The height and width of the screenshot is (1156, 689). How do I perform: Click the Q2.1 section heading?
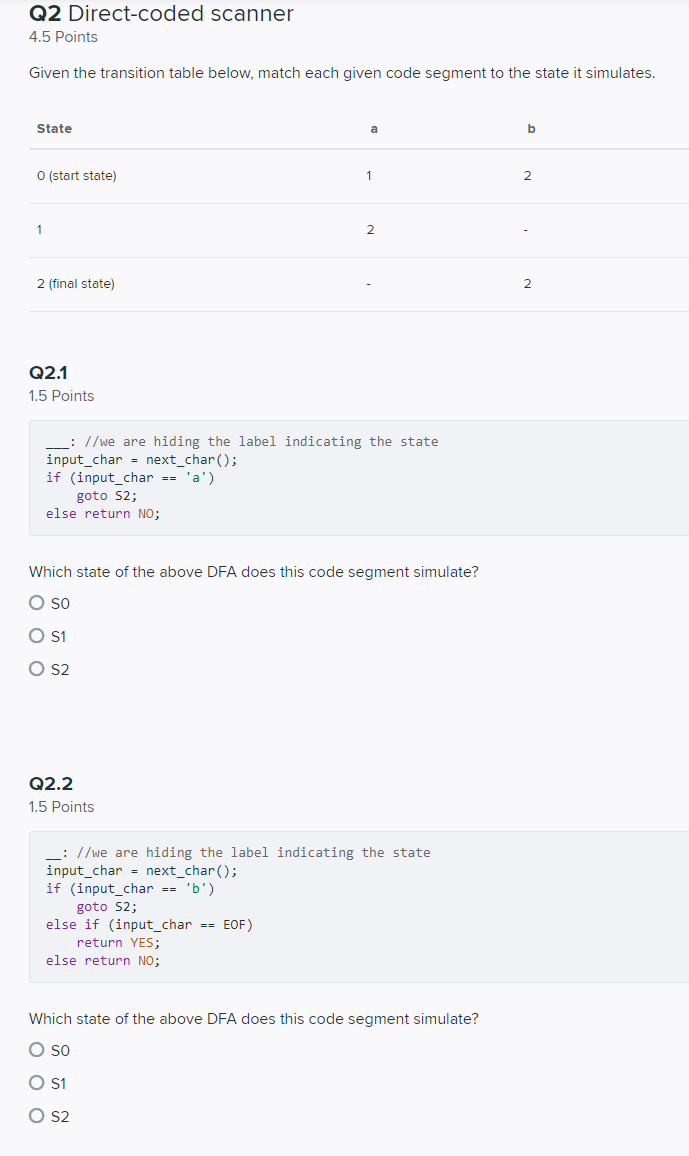[47, 372]
